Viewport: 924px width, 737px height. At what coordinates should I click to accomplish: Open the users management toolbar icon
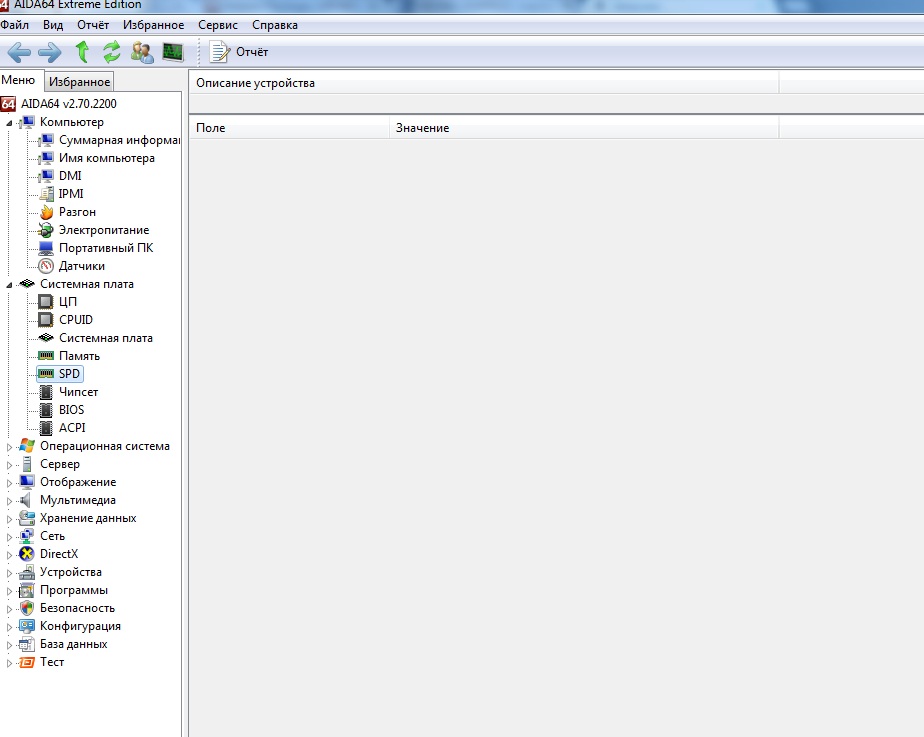[142, 52]
